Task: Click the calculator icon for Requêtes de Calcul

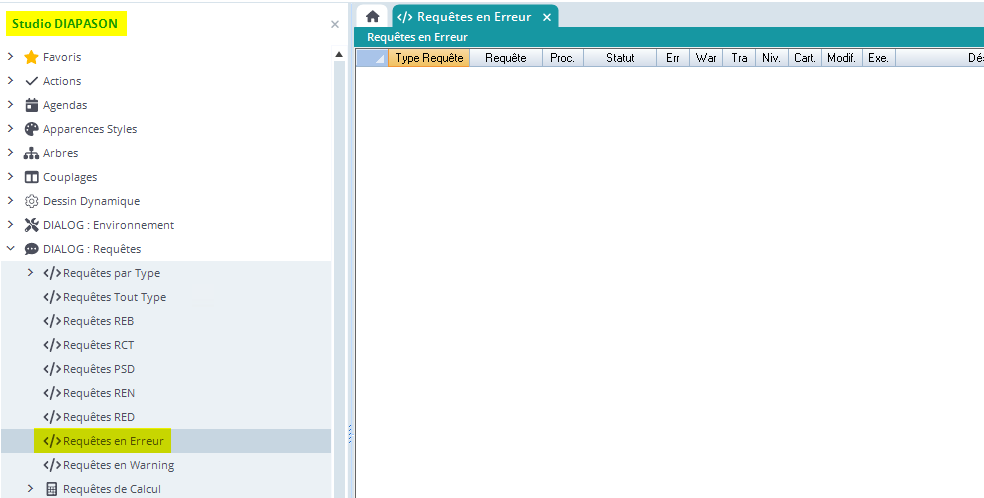Action: (51, 489)
